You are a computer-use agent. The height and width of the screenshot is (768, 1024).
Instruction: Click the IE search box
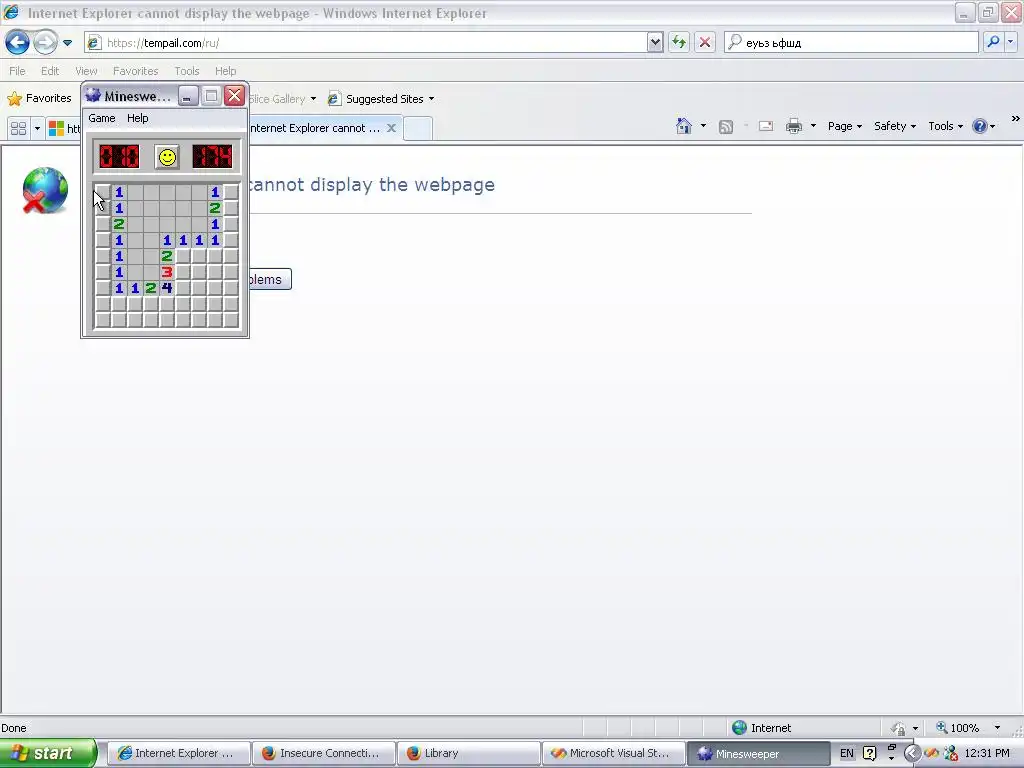[x=852, y=42]
